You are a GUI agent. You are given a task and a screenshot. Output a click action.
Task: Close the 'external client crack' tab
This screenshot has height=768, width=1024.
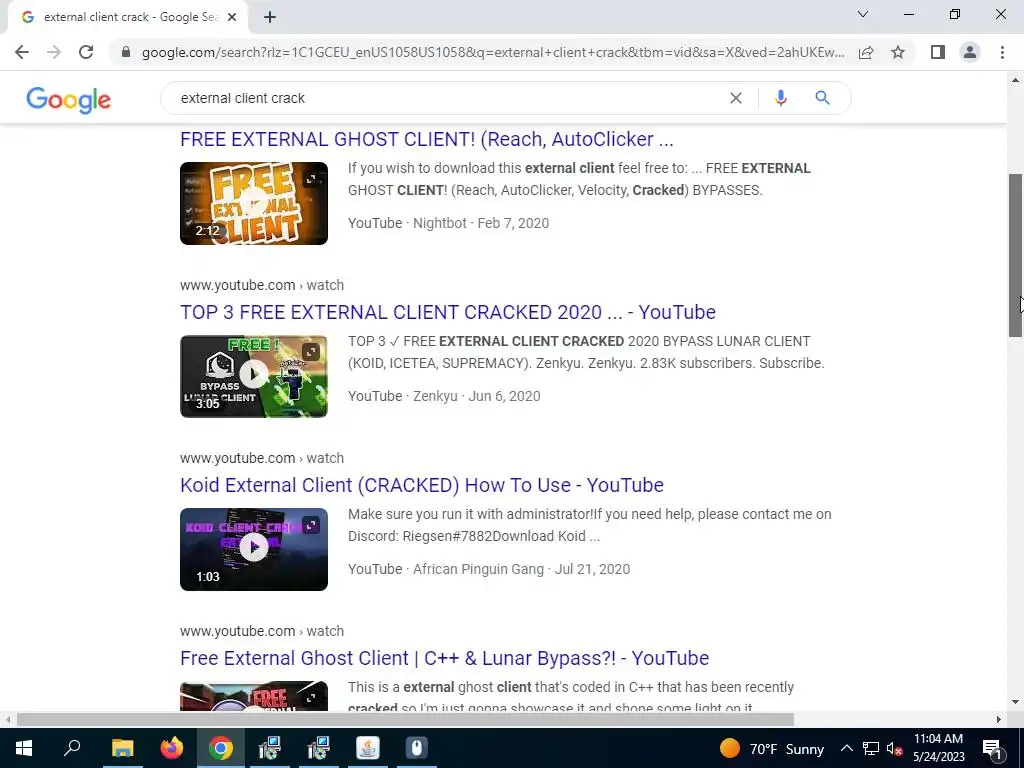click(x=232, y=18)
